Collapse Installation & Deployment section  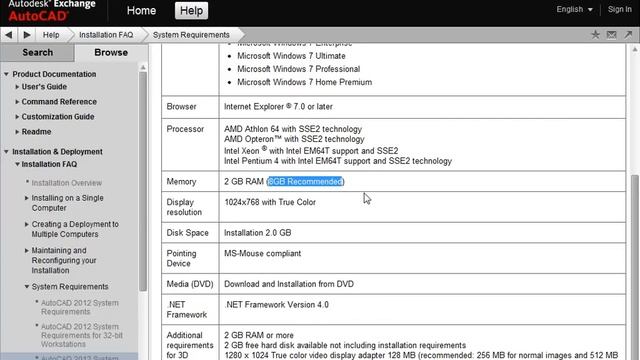tap(7, 152)
